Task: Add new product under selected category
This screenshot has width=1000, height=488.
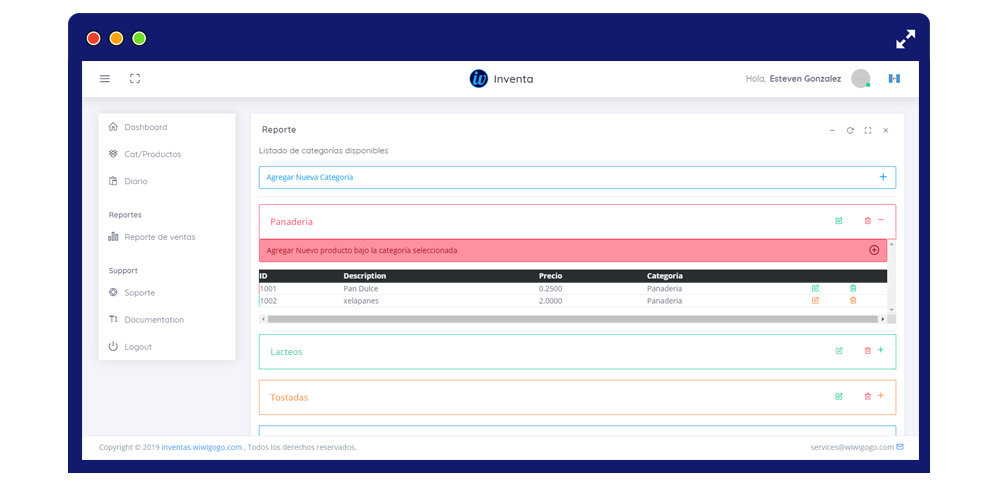Action: point(573,251)
